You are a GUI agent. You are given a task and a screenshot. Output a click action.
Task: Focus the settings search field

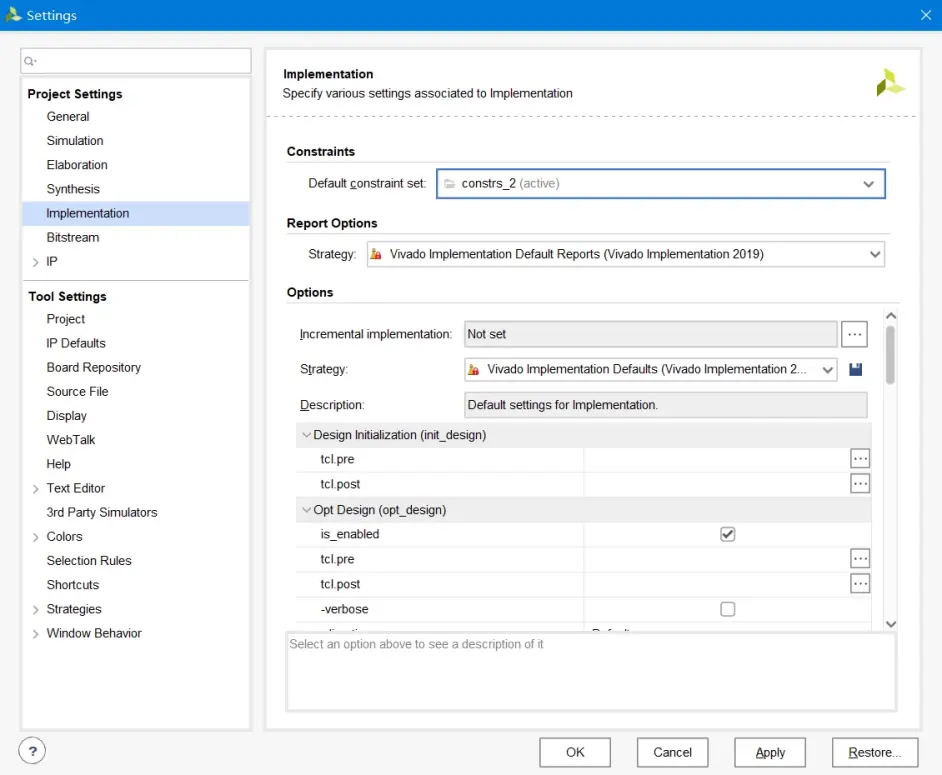136,61
